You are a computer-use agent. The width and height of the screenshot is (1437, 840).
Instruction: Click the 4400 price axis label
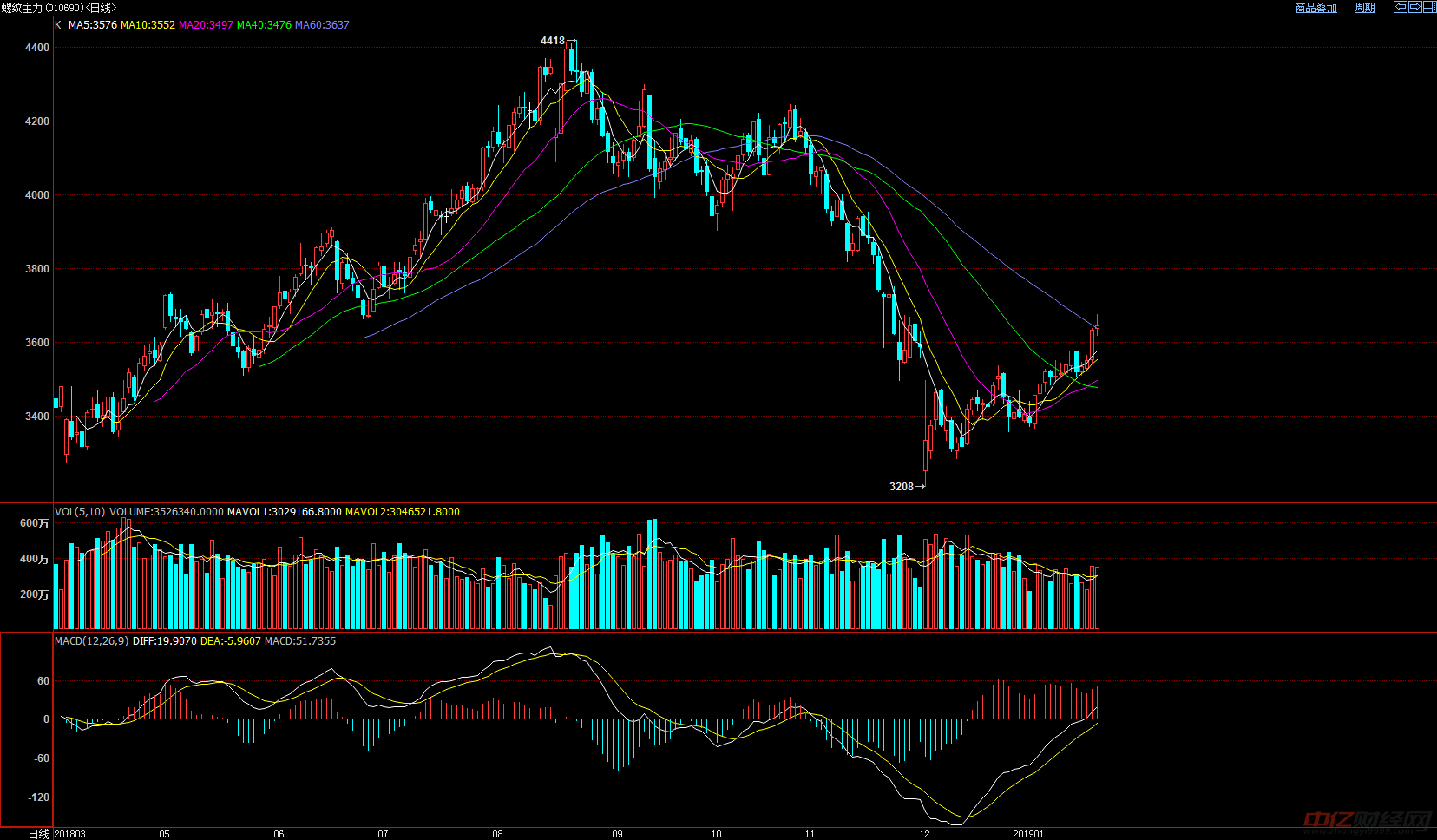coord(37,49)
